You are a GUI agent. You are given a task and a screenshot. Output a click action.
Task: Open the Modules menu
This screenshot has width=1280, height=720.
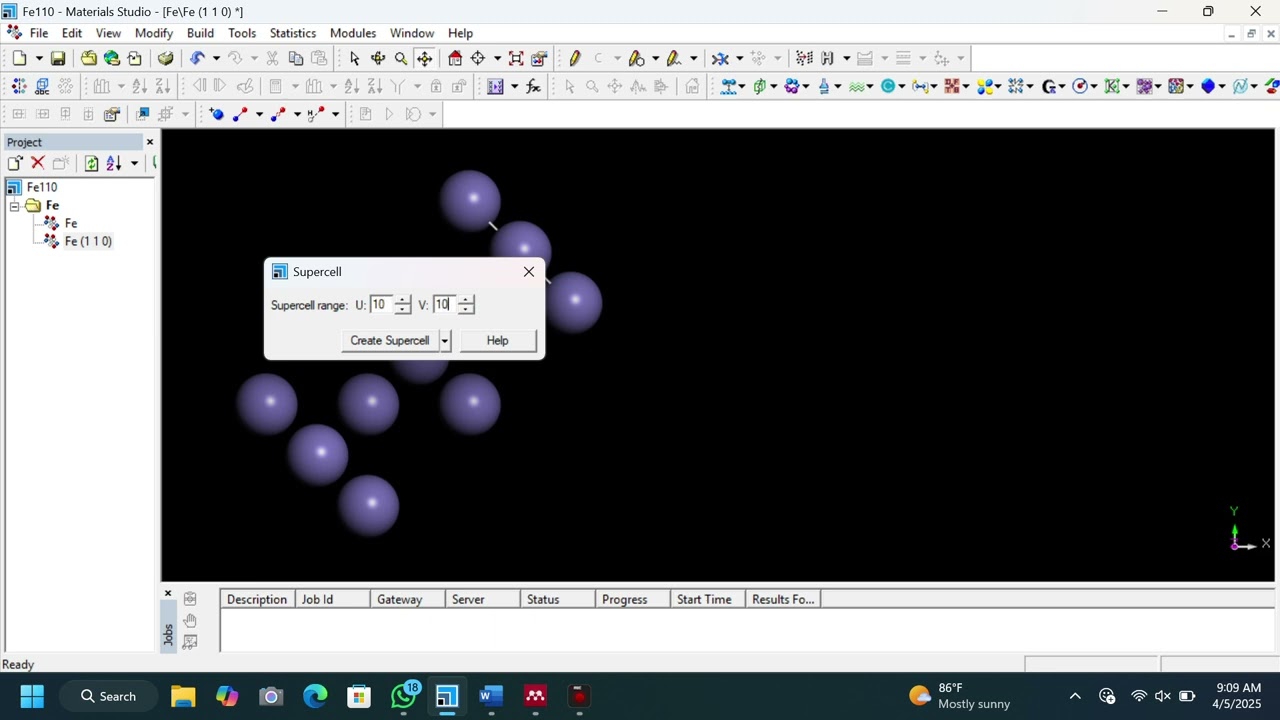coord(353,33)
